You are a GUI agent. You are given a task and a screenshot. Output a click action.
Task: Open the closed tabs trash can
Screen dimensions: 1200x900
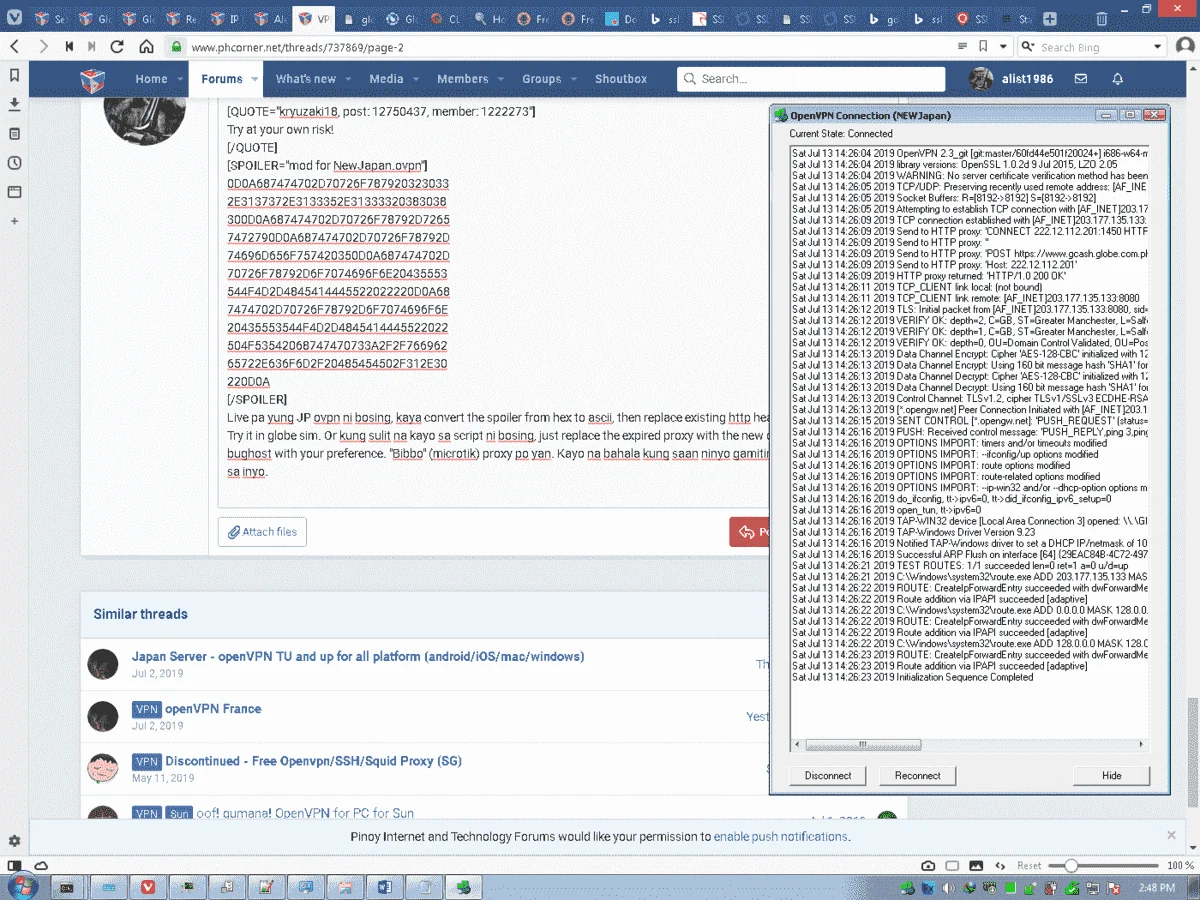click(x=1101, y=18)
